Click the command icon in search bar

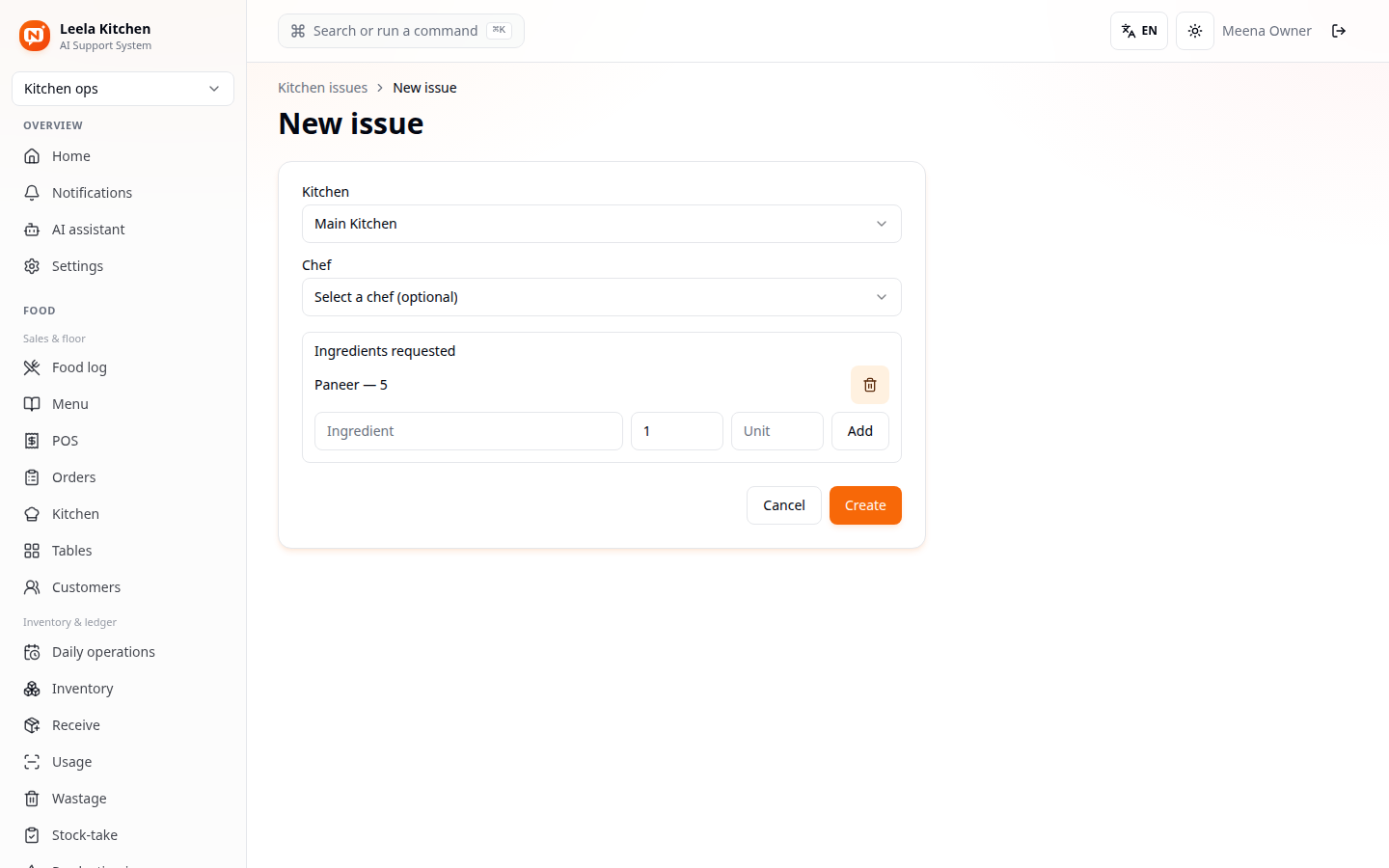click(298, 31)
